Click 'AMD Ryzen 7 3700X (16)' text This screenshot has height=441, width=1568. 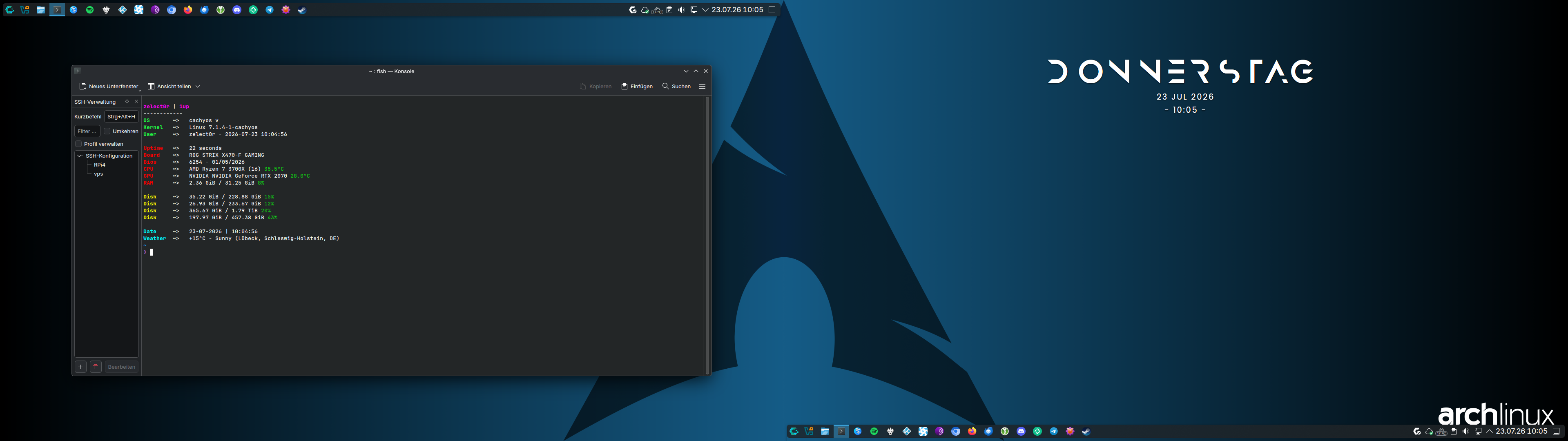225,169
